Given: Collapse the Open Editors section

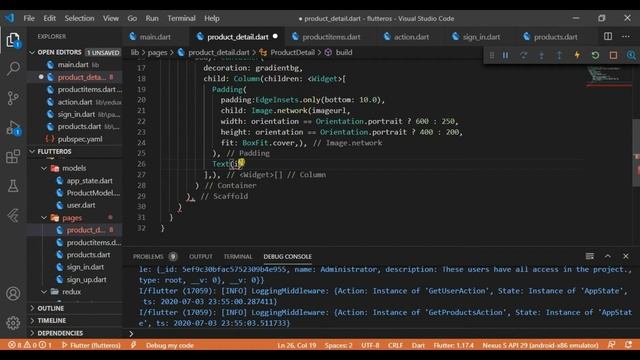Looking at the screenshot, I should tap(32, 52).
